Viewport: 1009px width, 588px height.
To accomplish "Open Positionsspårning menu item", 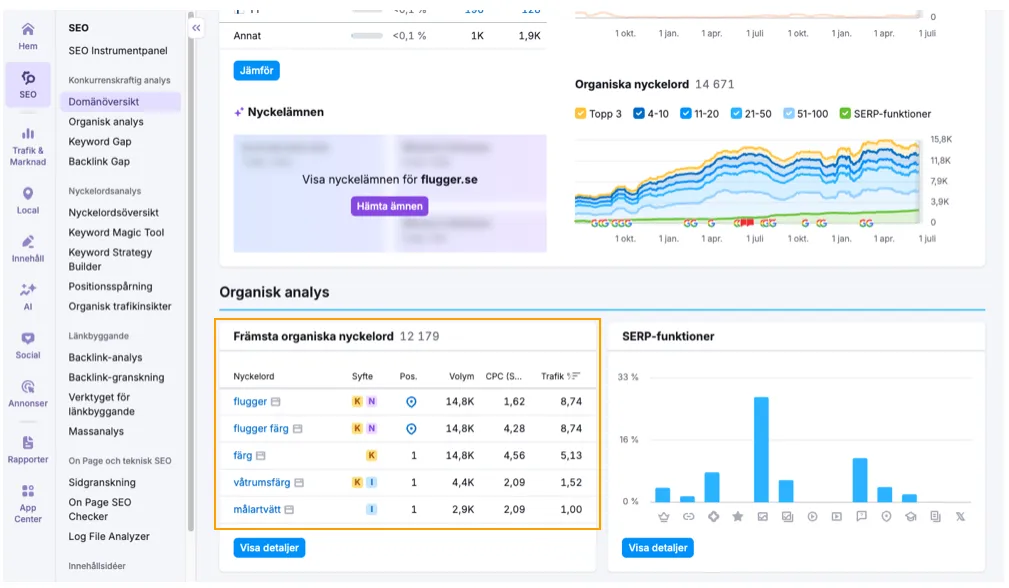I will coord(111,286).
